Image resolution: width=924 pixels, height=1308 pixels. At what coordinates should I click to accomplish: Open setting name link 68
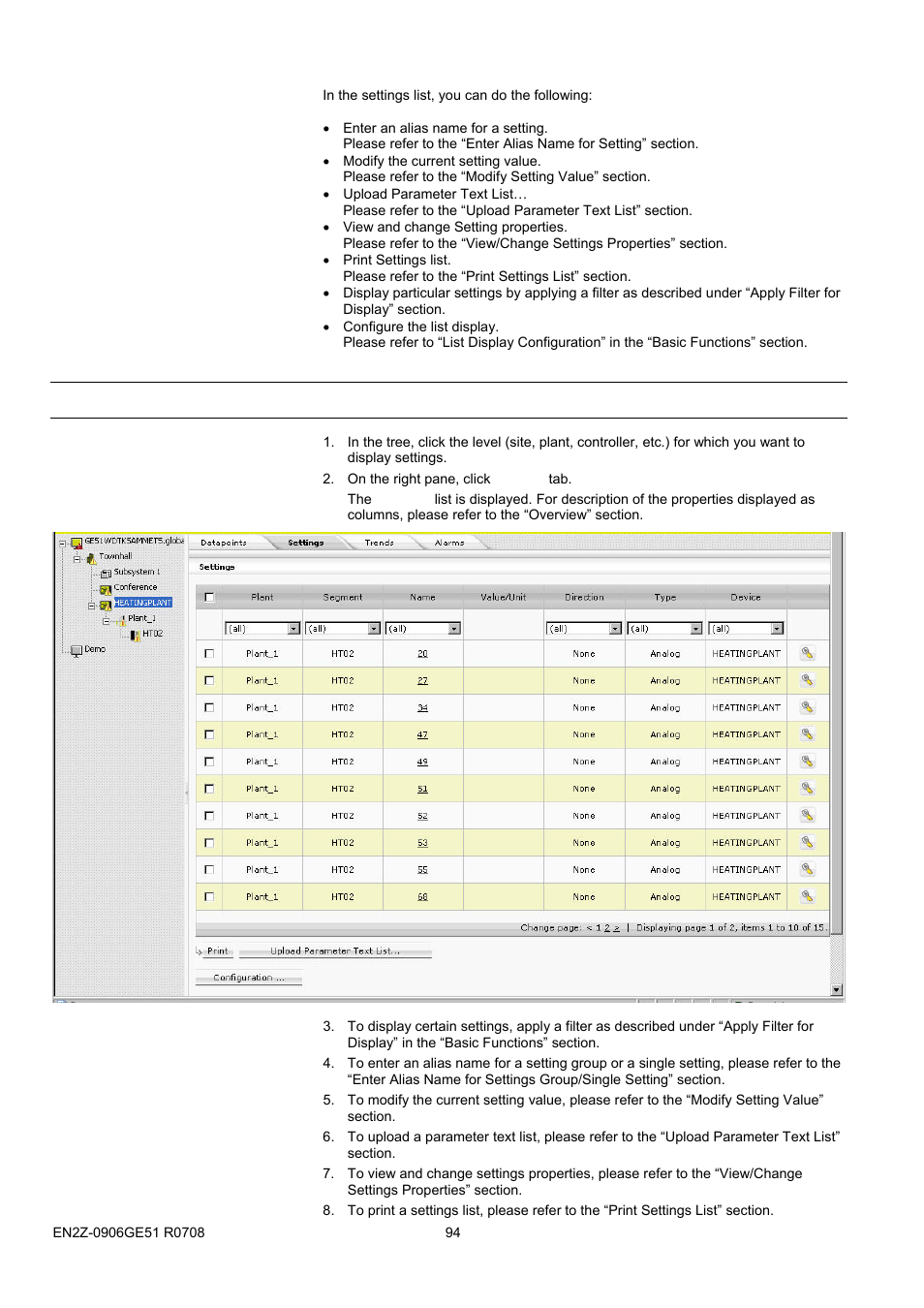click(423, 897)
